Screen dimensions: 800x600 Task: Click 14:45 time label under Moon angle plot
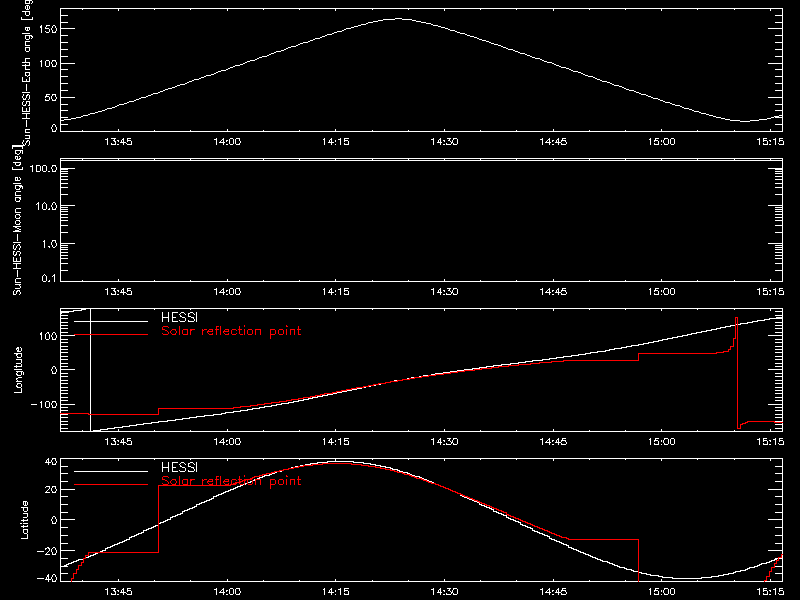(553, 291)
